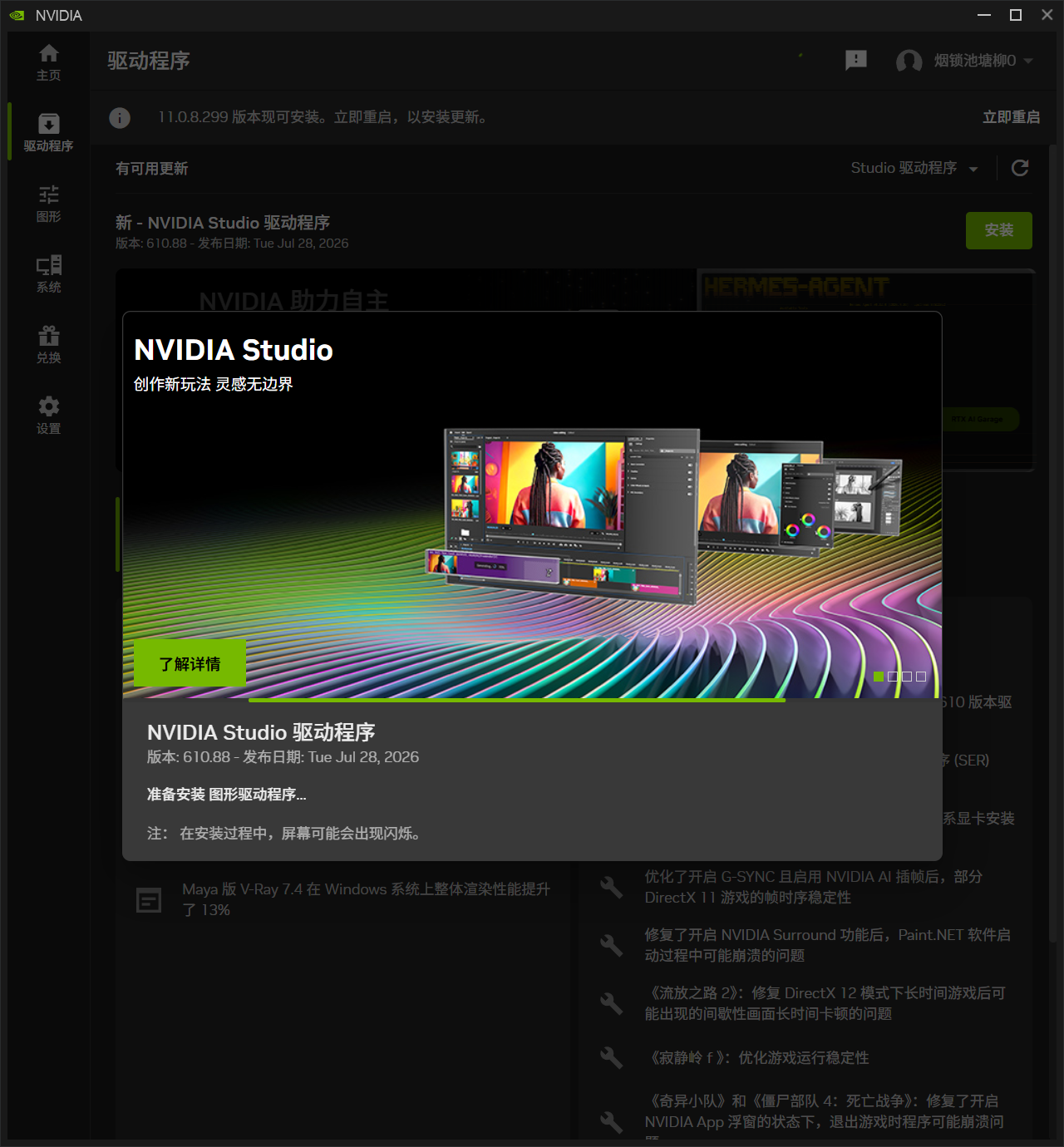Screen dimensions: 1064x1147
Task: Refresh the driver update check
Action: [x=1020, y=168]
